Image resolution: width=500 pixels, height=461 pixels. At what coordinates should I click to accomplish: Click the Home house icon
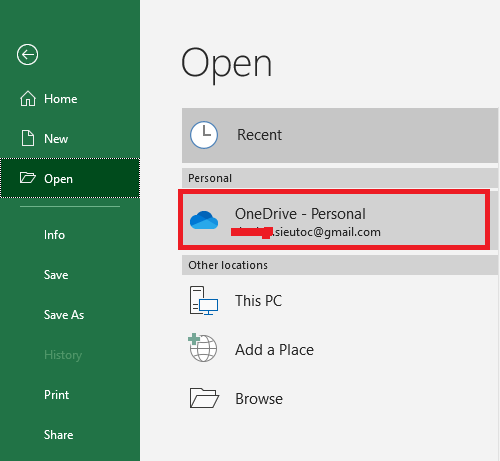pos(28,99)
